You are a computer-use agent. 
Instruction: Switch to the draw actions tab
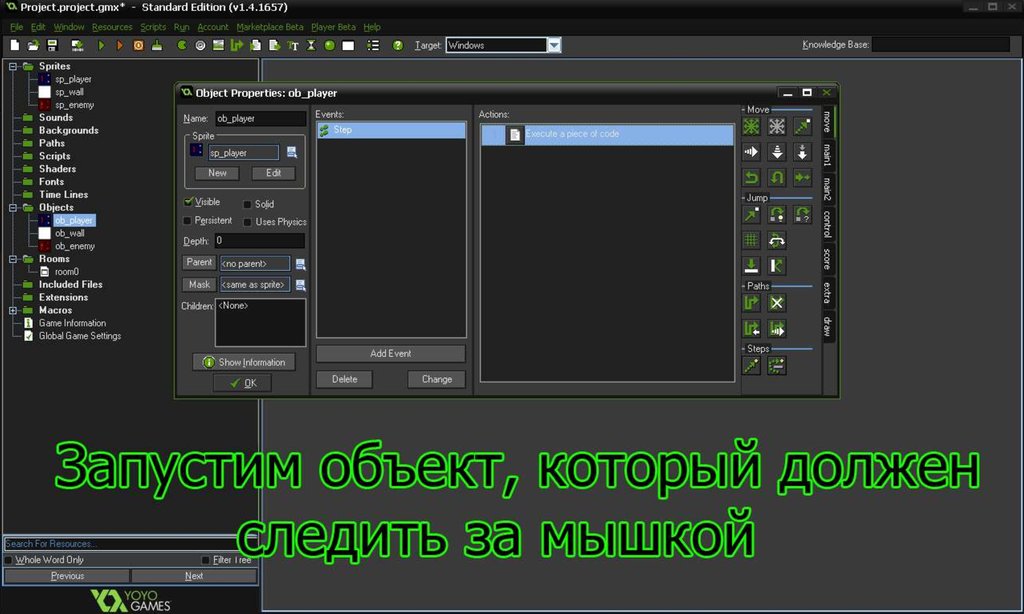827,326
